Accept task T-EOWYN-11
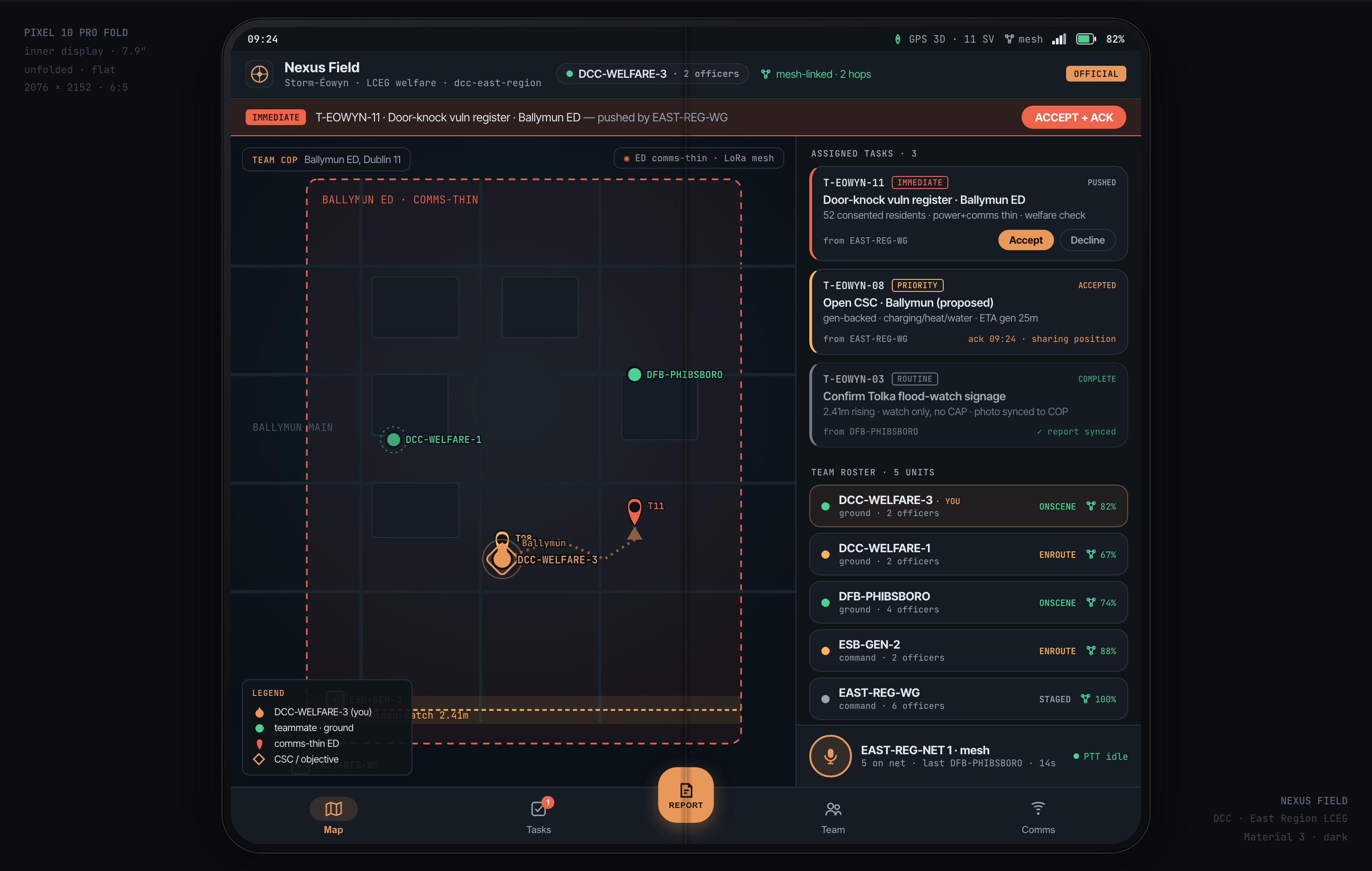 [1026, 240]
